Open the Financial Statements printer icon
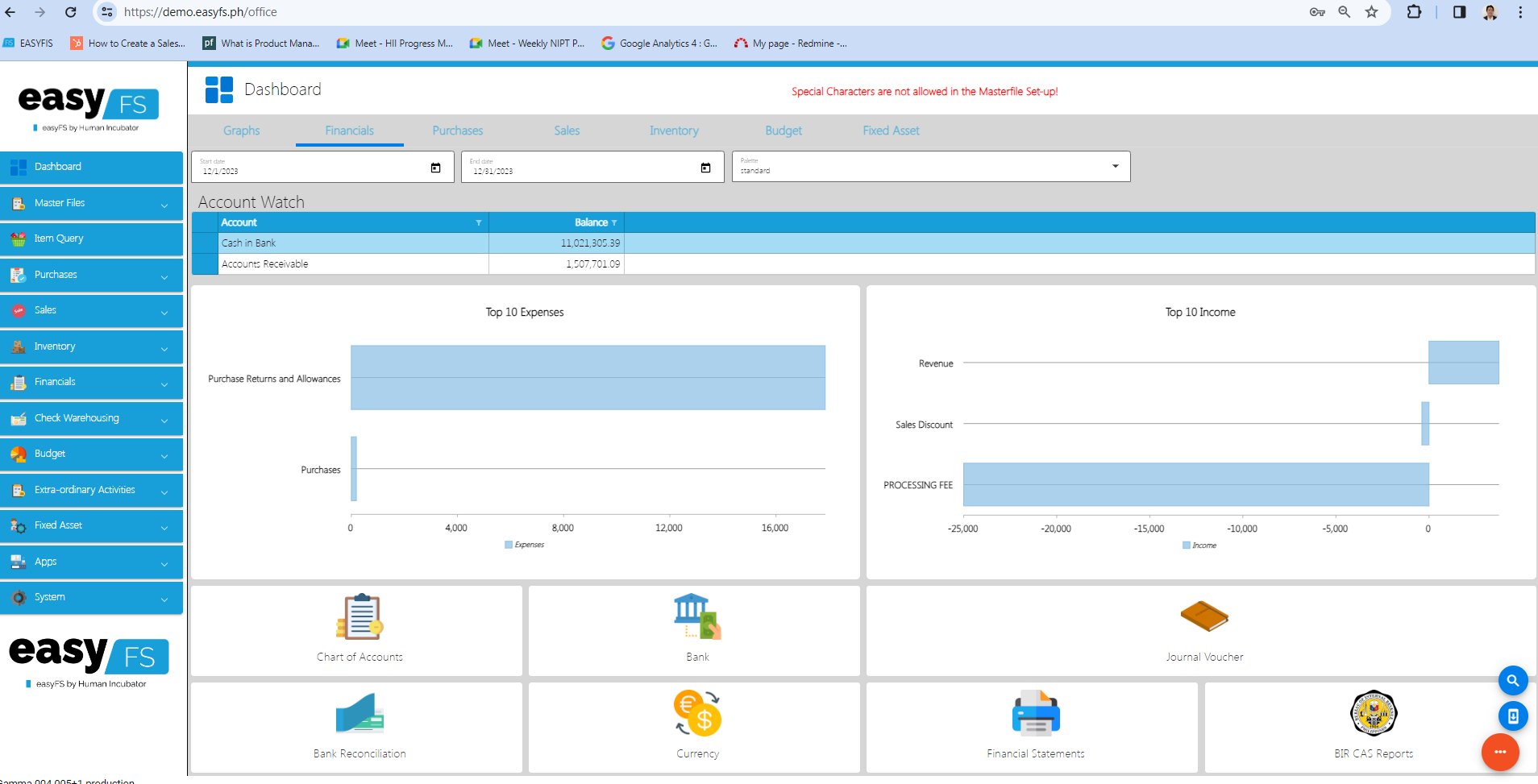Image resolution: width=1538 pixels, height=784 pixels. point(1036,713)
